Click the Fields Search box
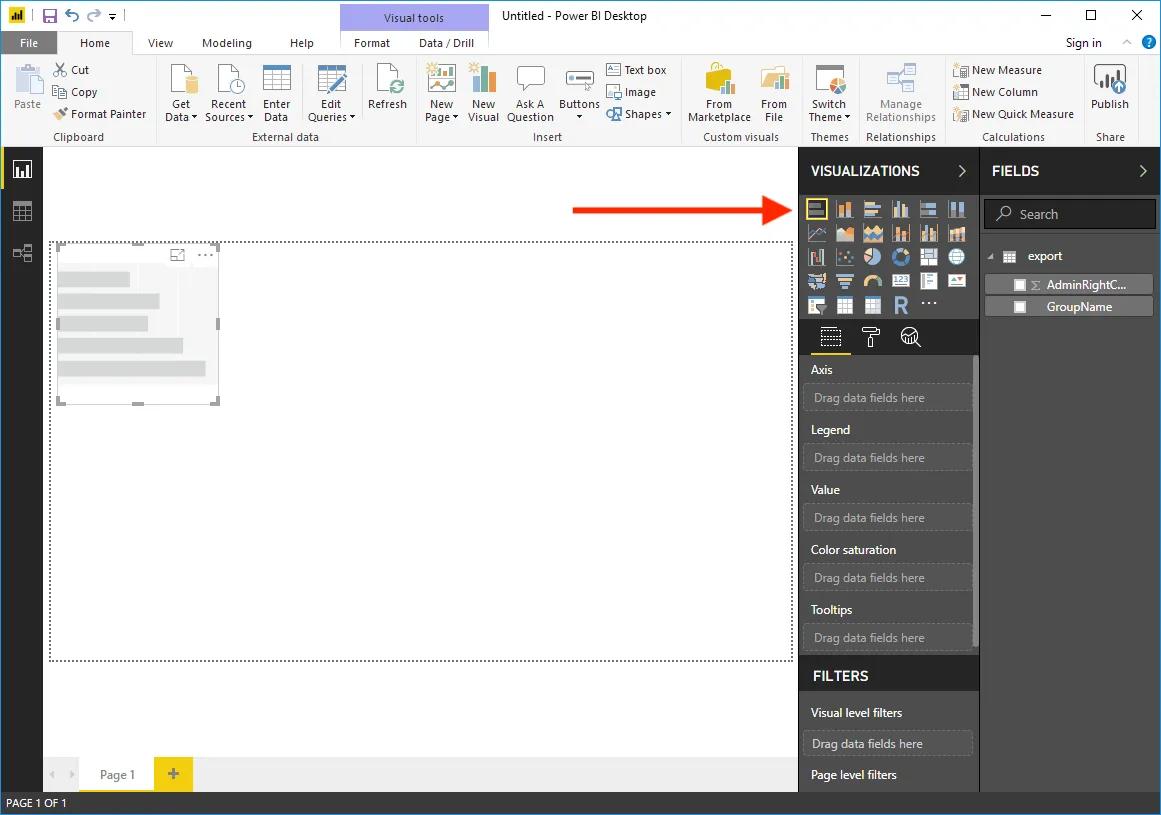 [1069, 214]
